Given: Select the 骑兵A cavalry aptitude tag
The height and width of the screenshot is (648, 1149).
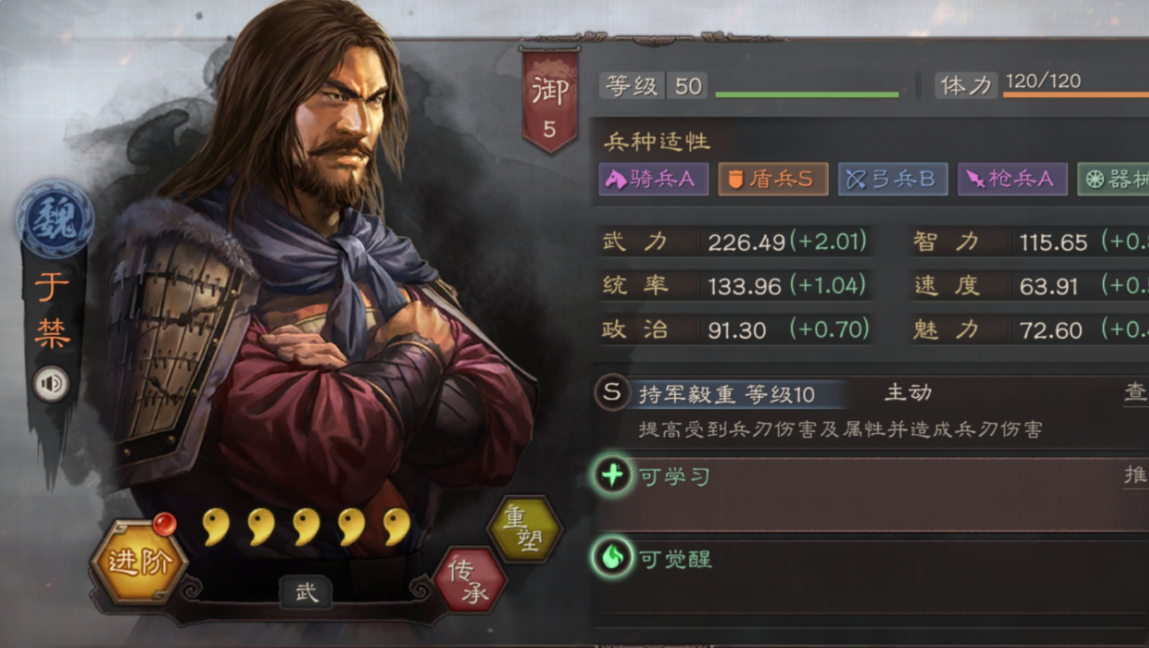Looking at the screenshot, I should 654,179.
